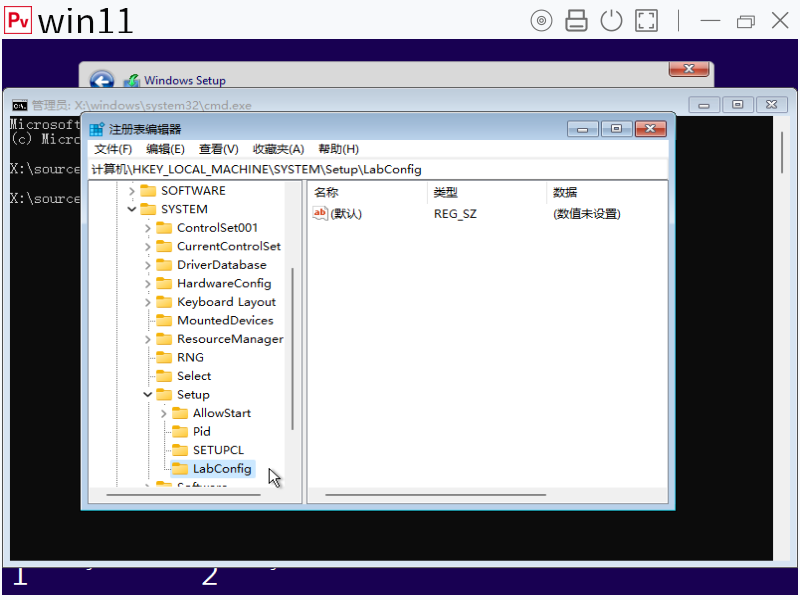The width and height of the screenshot is (800, 600).
Task: Expand the ControlSet001 key
Action: [147, 228]
